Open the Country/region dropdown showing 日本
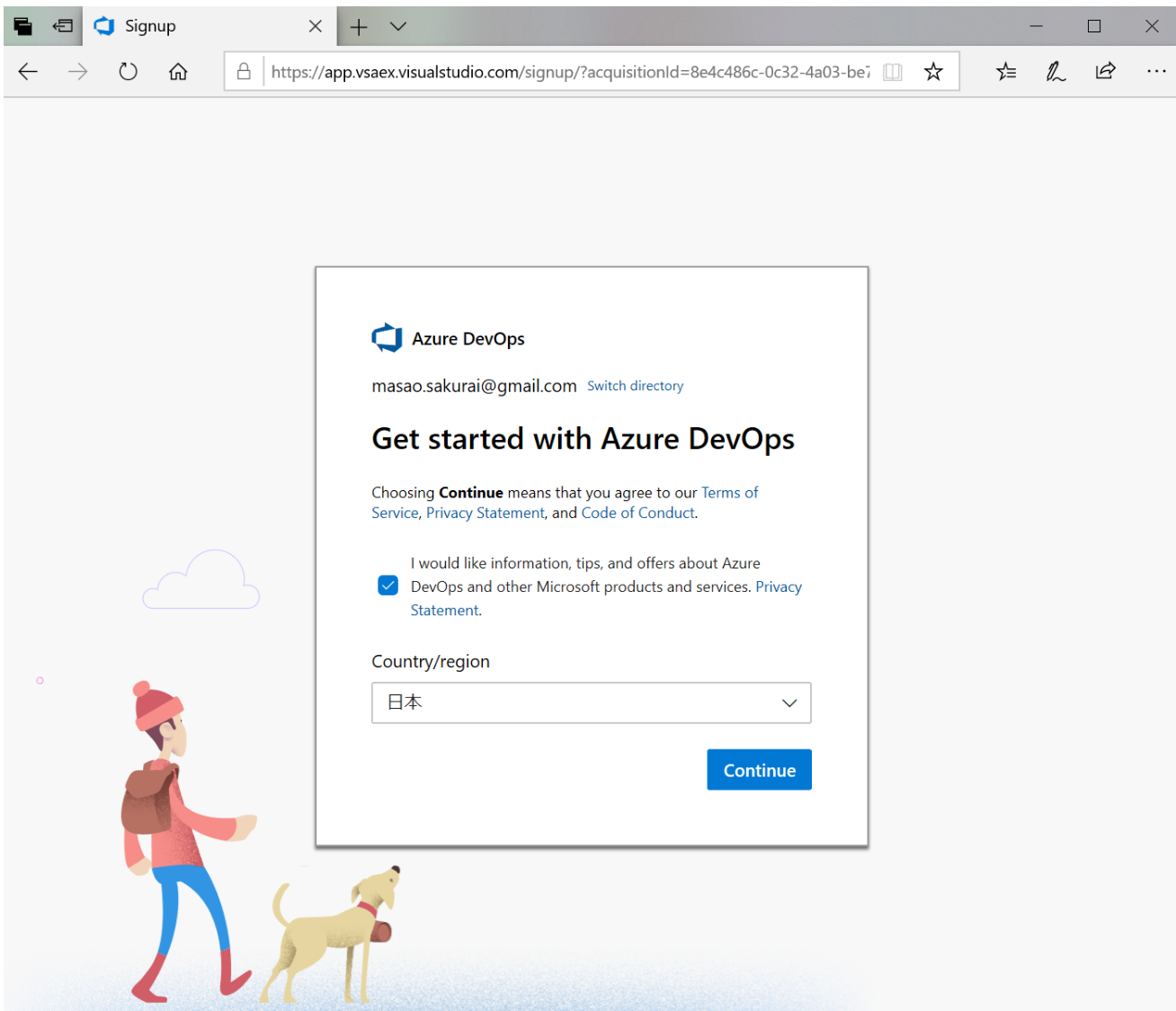 tap(591, 702)
